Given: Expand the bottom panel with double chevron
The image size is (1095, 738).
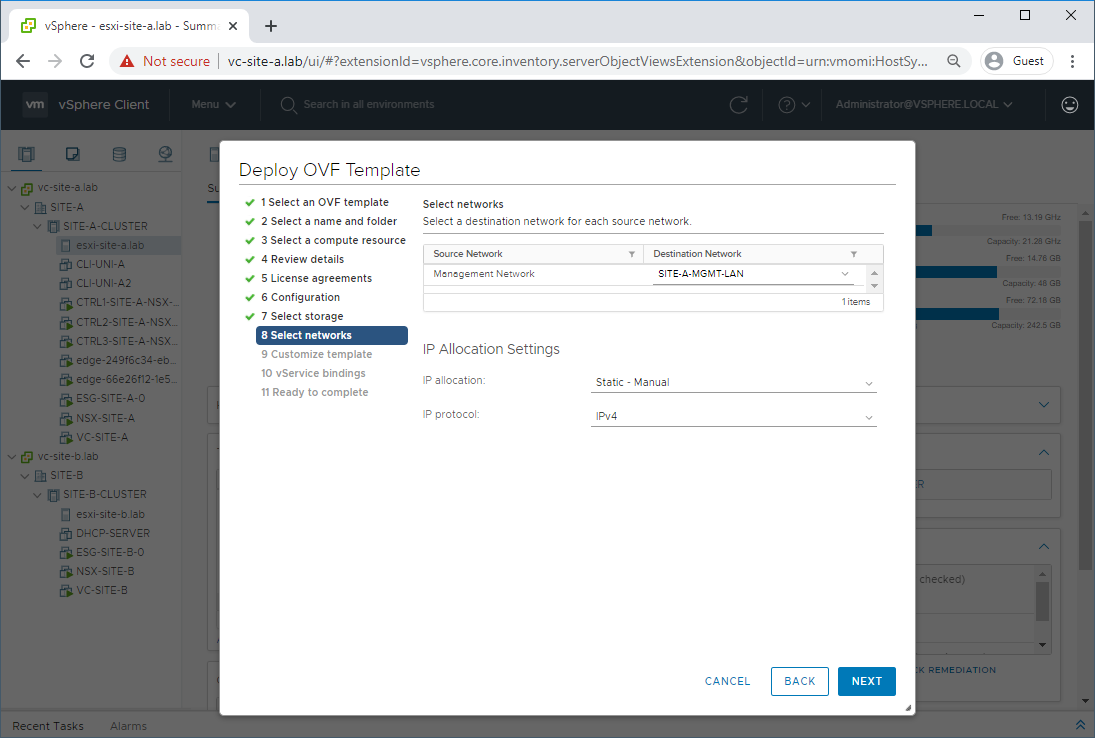Looking at the screenshot, I should [1080, 725].
